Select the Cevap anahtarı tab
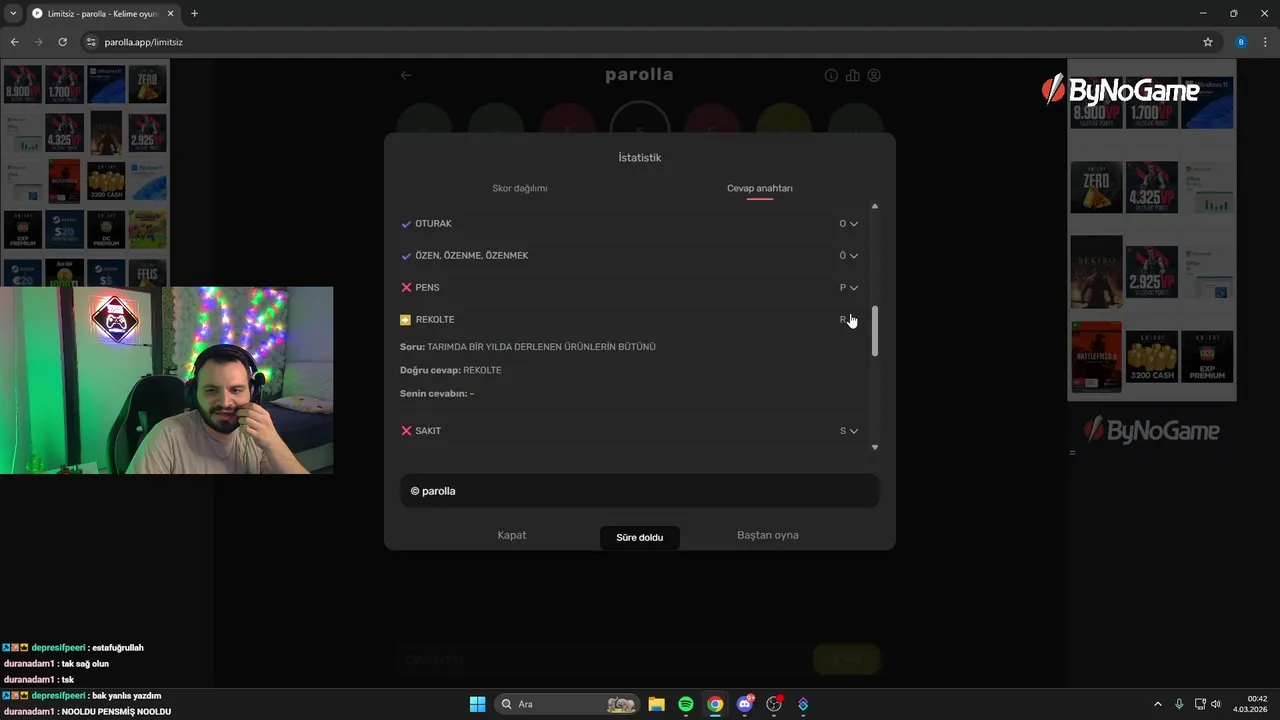 pyautogui.click(x=760, y=188)
